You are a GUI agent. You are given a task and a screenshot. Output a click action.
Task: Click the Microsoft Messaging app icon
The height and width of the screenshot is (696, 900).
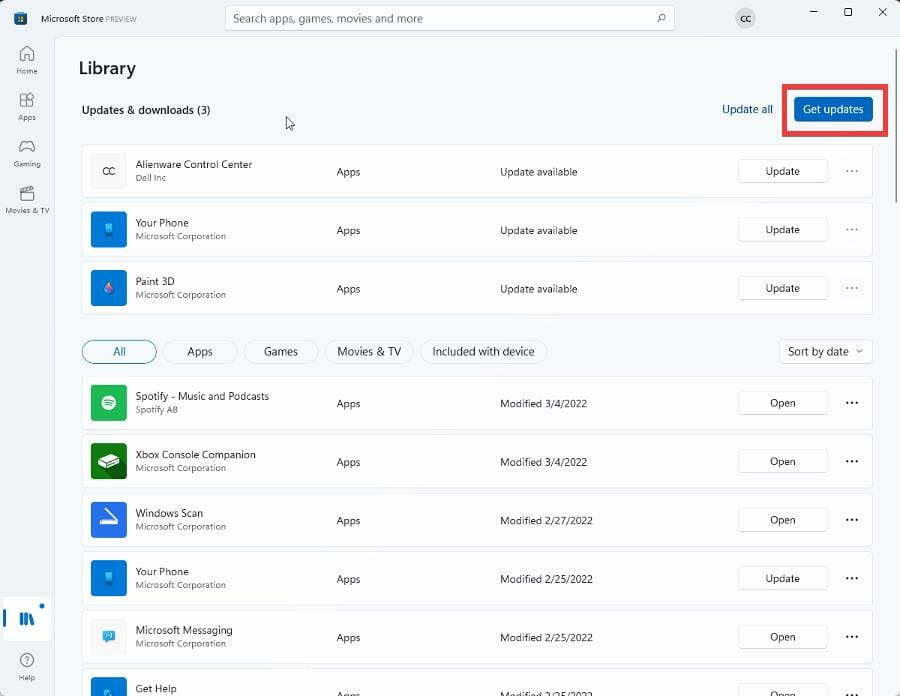pos(108,637)
